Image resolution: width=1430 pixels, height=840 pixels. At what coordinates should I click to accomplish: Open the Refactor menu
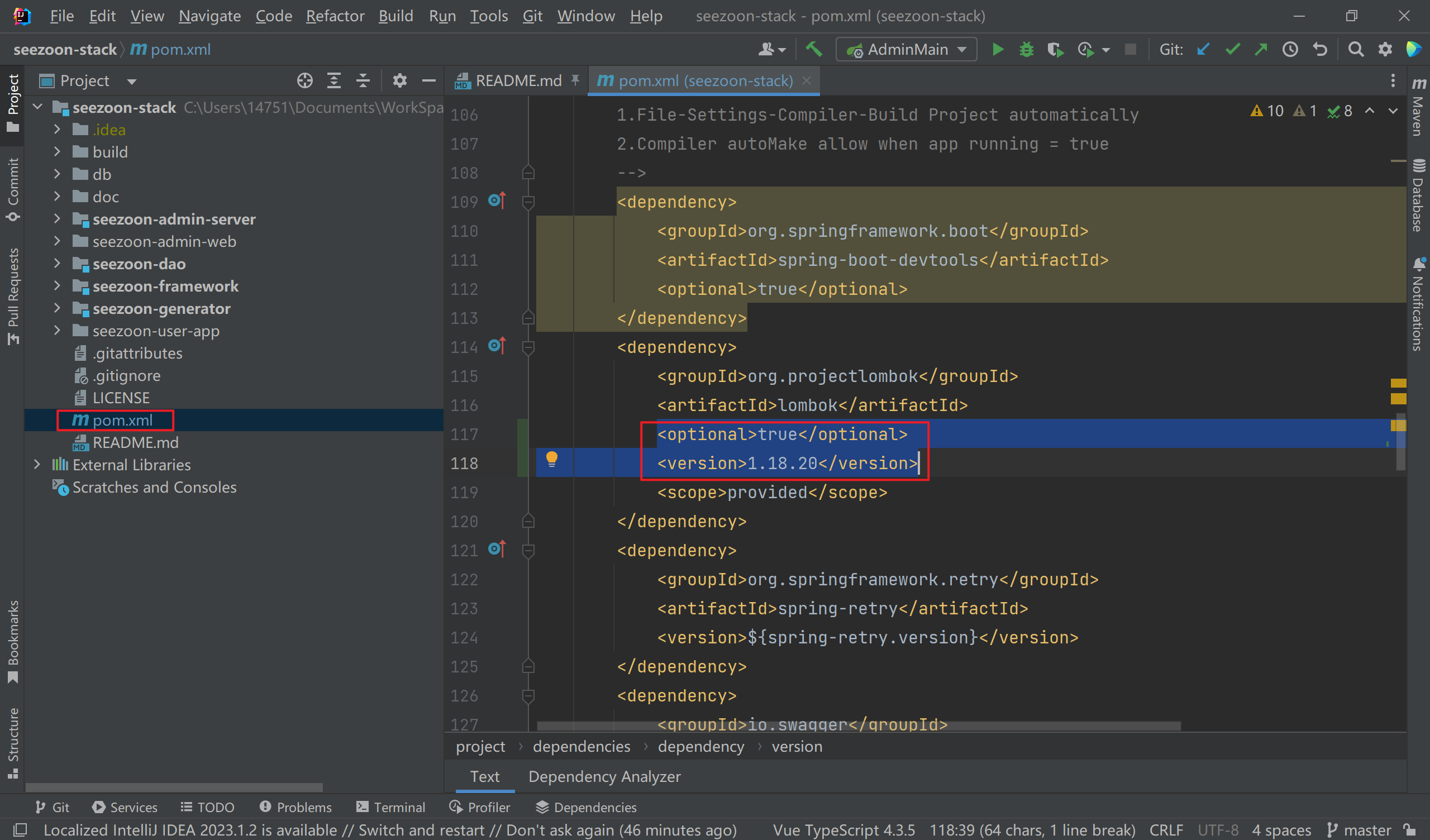[x=335, y=16]
